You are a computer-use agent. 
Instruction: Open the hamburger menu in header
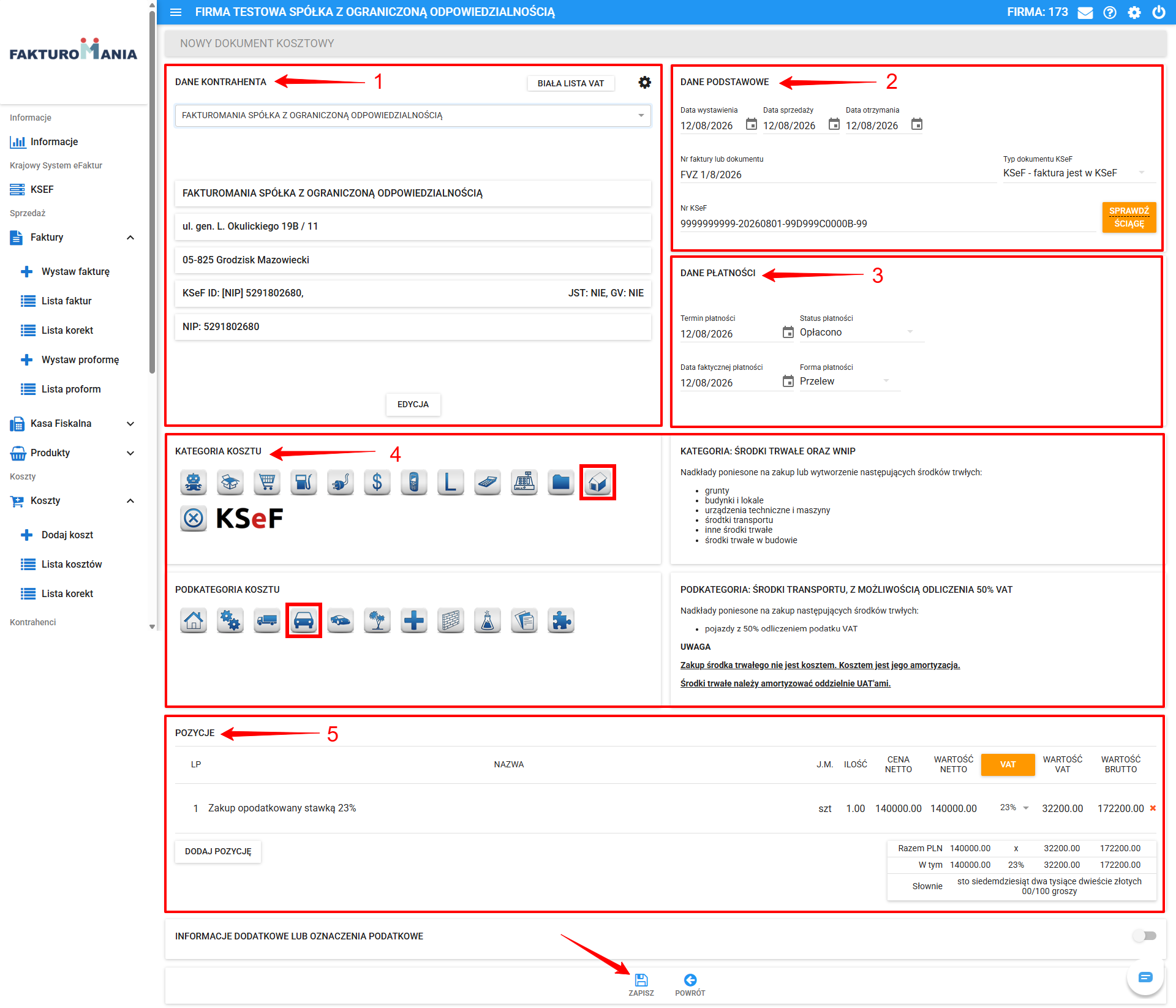(176, 12)
